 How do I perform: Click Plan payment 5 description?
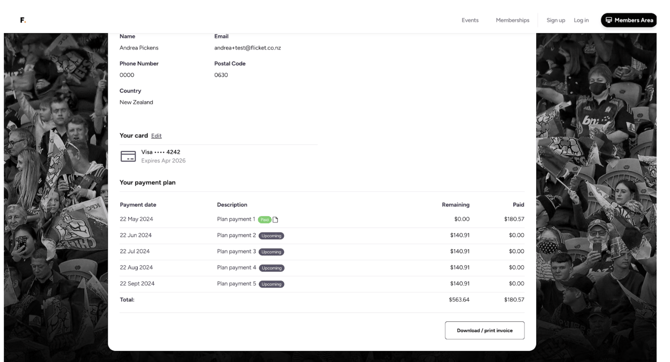[236, 284]
